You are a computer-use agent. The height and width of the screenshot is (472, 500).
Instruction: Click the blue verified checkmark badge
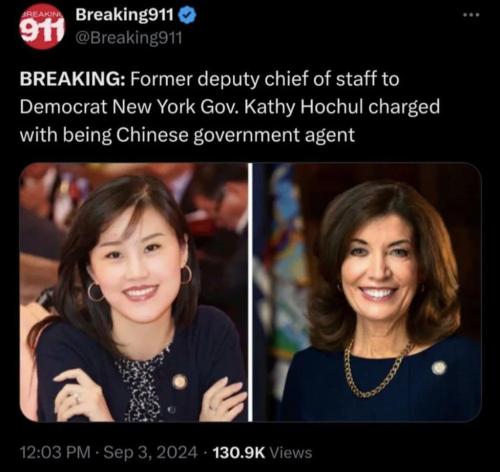point(188,15)
